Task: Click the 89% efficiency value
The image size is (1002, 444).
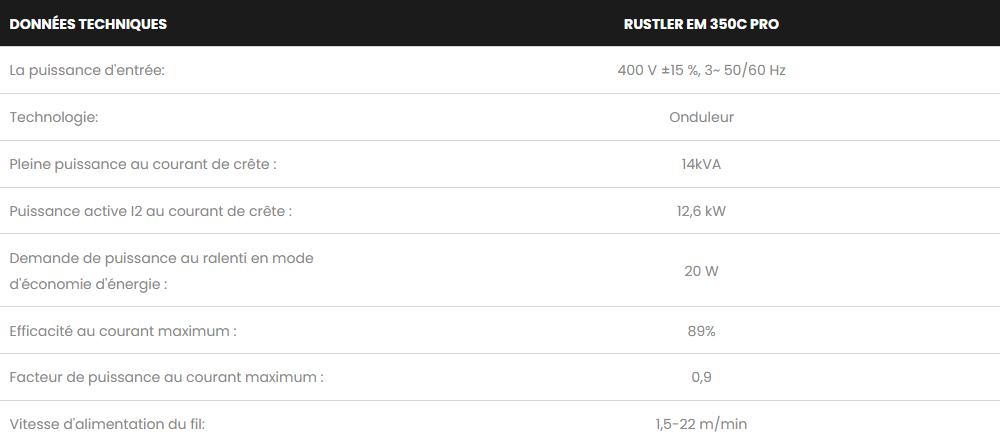Action: point(701,331)
